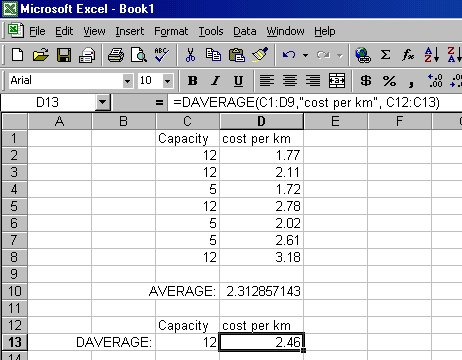
Task: Open the Tools menu
Action: [x=211, y=31]
